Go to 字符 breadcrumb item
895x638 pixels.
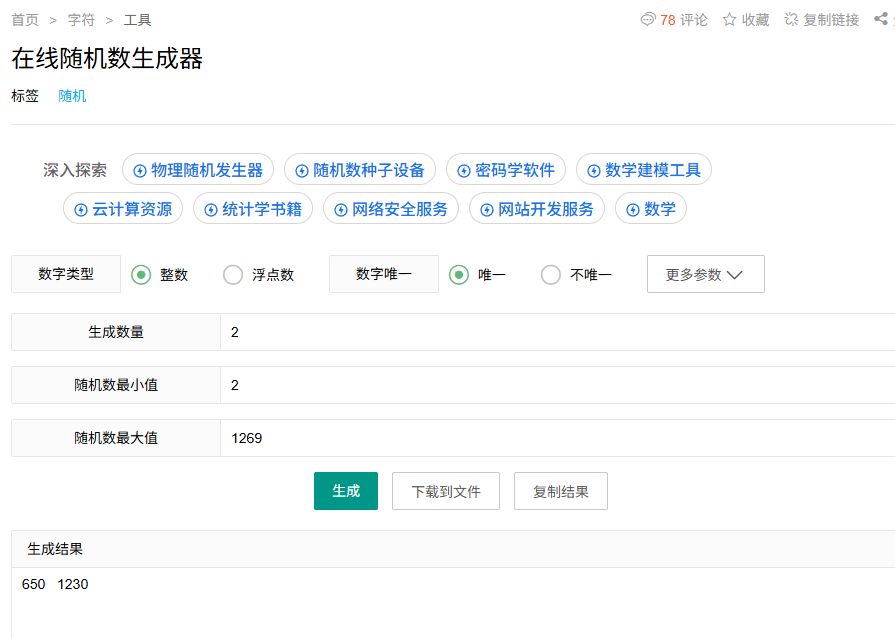click(81, 20)
